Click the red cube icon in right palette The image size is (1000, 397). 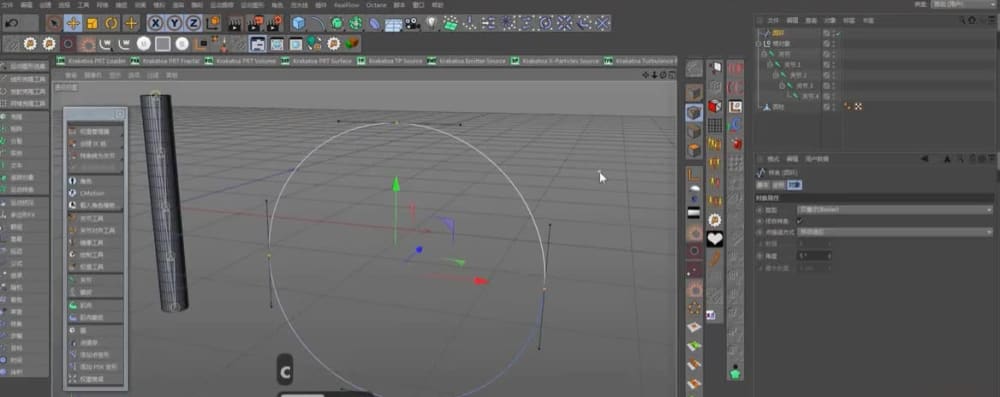point(714,106)
